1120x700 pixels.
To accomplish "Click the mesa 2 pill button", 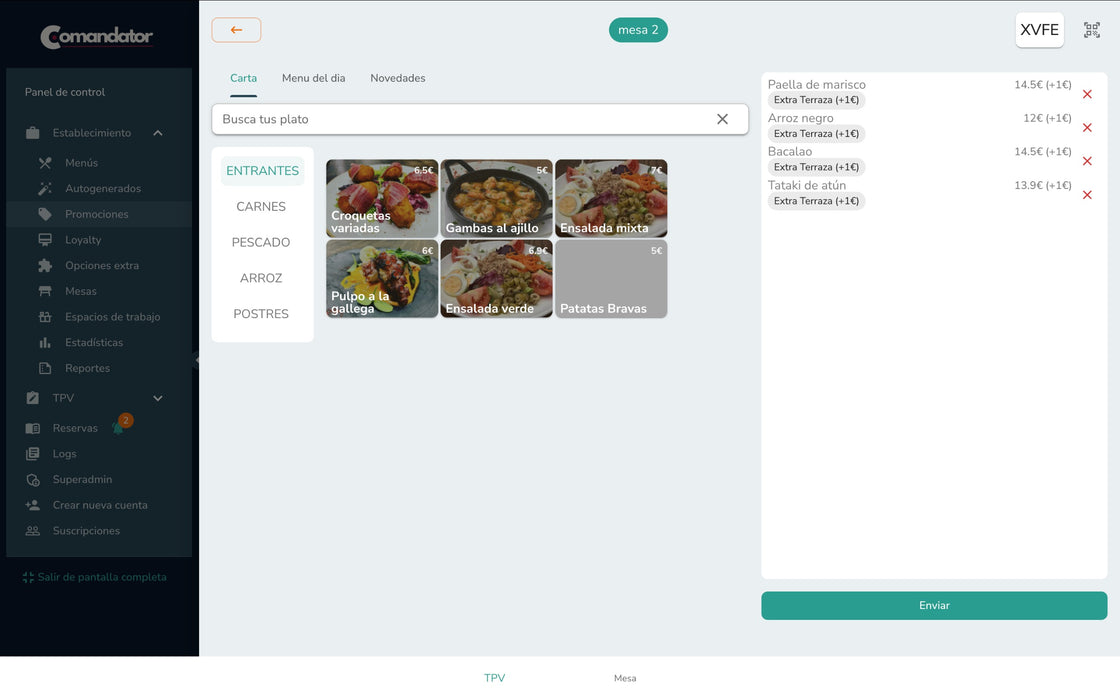I will 638,30.
